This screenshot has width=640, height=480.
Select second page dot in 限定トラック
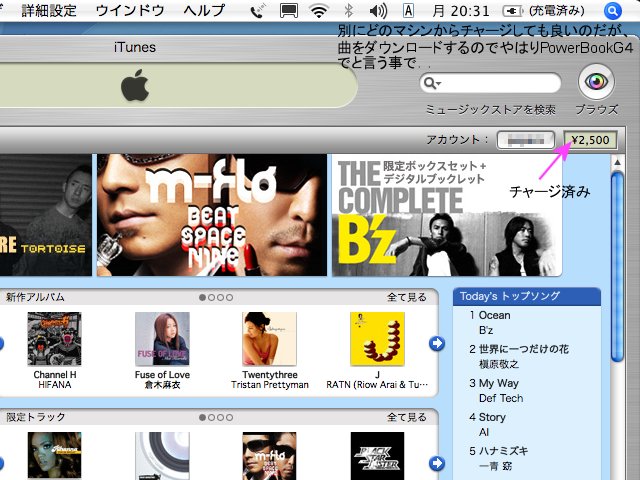[211, 418]
